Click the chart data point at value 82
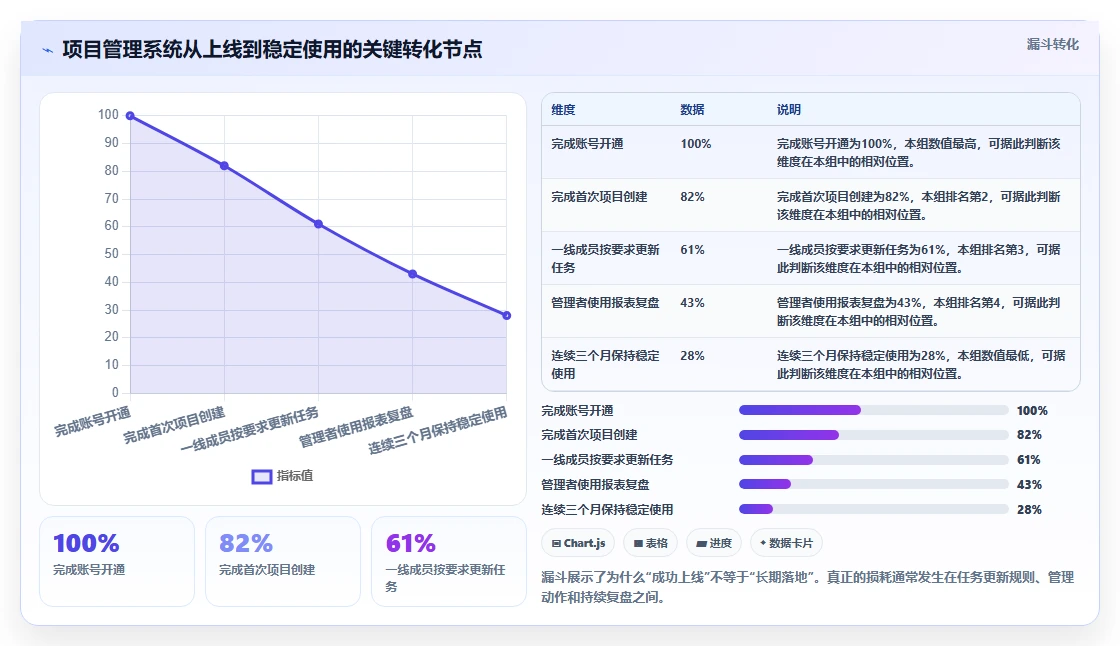This screenshot has width=1120, height=646. pos(224,166)
